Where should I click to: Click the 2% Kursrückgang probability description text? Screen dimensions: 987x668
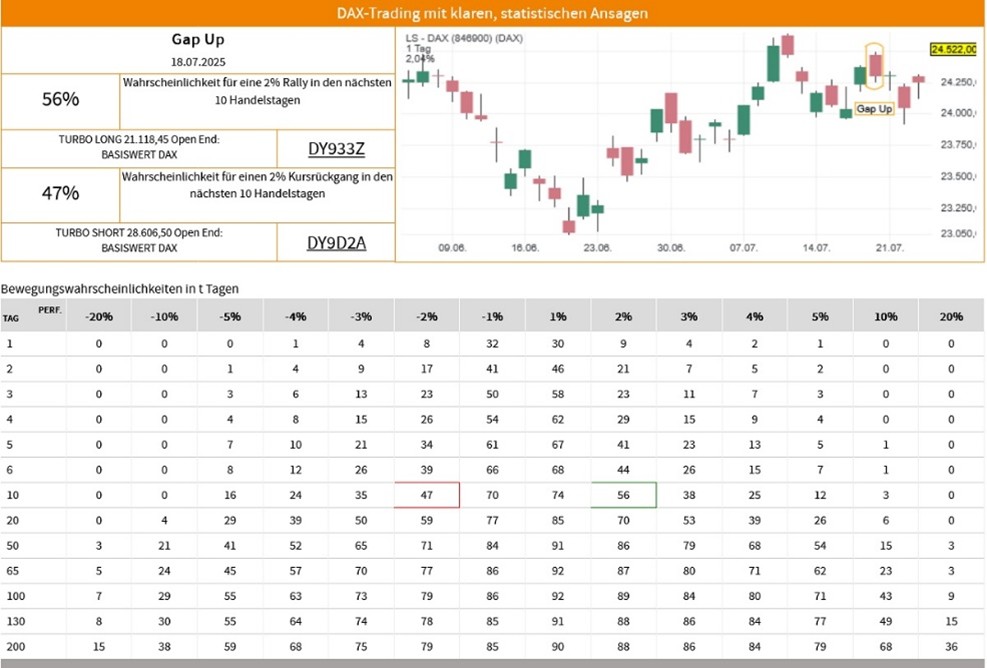coord(257,185)
